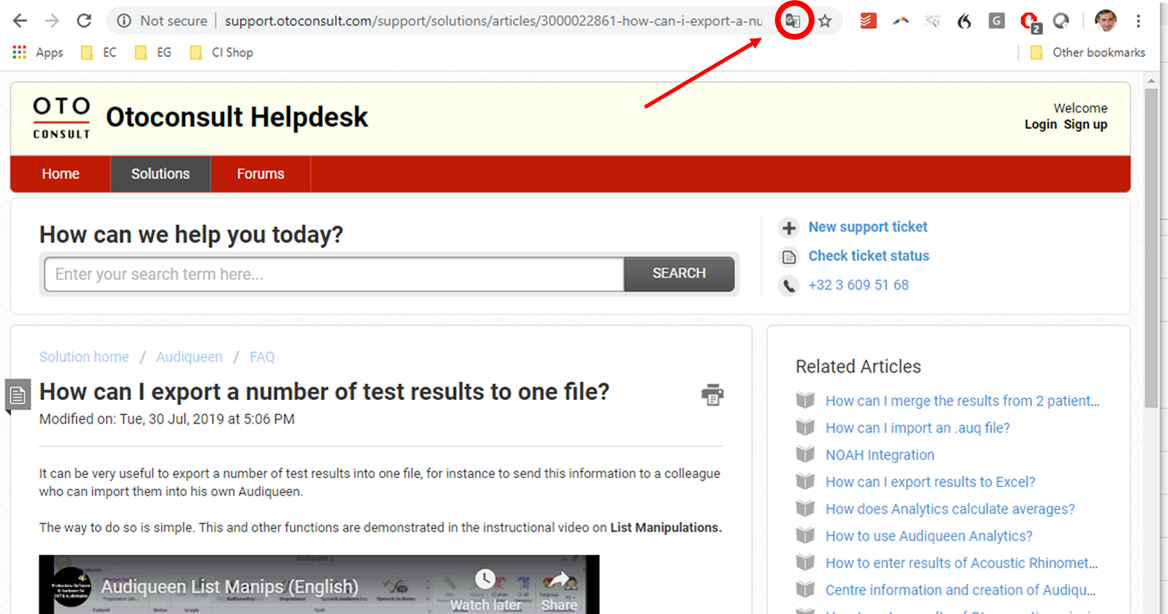Open 'How does Analytics calculate averages?'
Viewport: 1168px width, 614px height.
click(950, 509)
